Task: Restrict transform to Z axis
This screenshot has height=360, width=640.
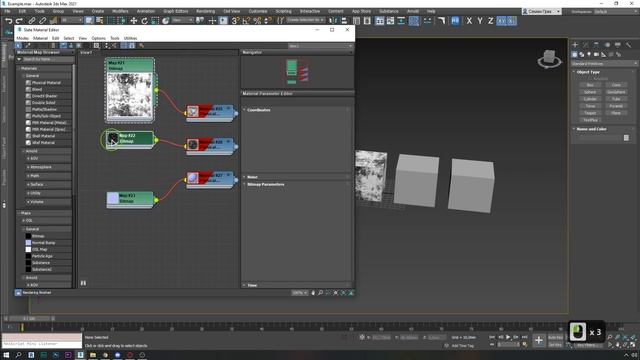Action: [x=491, y=21]
